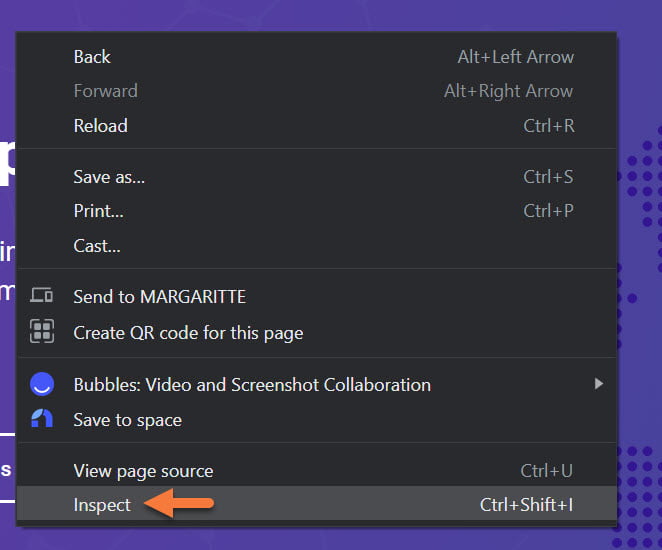662x550 pixels.
Task: Click the Send to MARGARITTE device icon
Action: click(41, 296)
